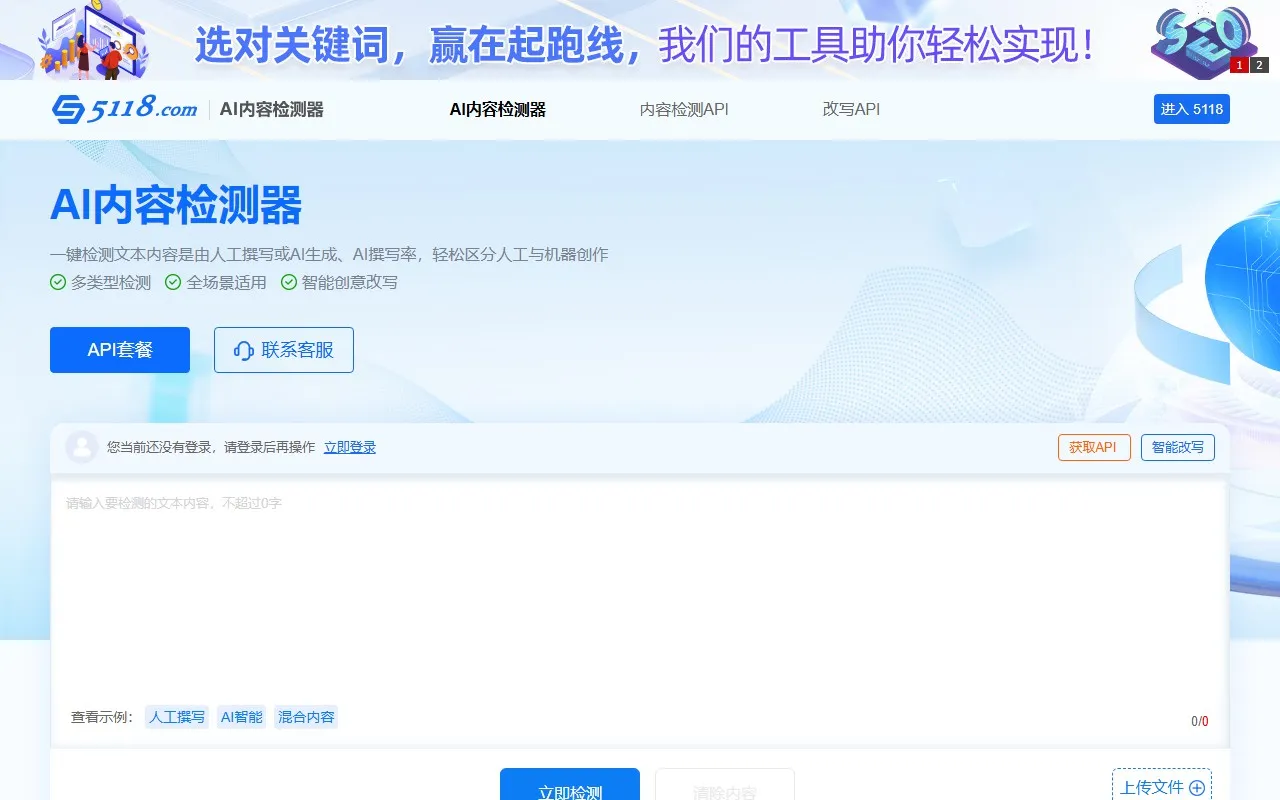This screenshot has width=1280, height=800.
Task: Open the AI内容检测器 nav tab
Action: (497, 110)
